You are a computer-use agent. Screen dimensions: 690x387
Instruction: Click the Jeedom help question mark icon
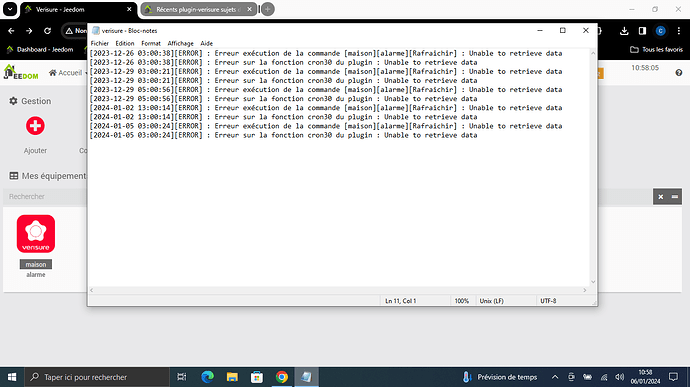[x=679, y=73]
